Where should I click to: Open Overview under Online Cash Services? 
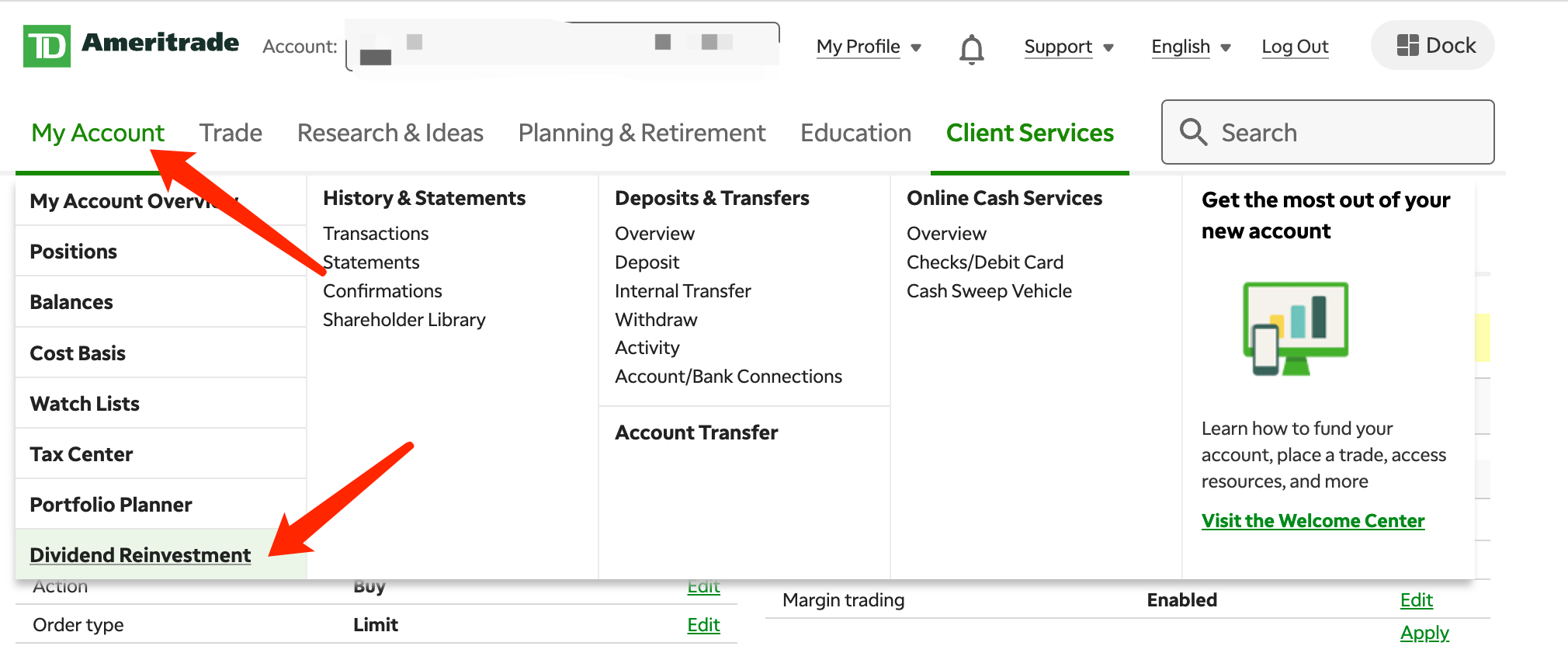click(x=946, y=234)
